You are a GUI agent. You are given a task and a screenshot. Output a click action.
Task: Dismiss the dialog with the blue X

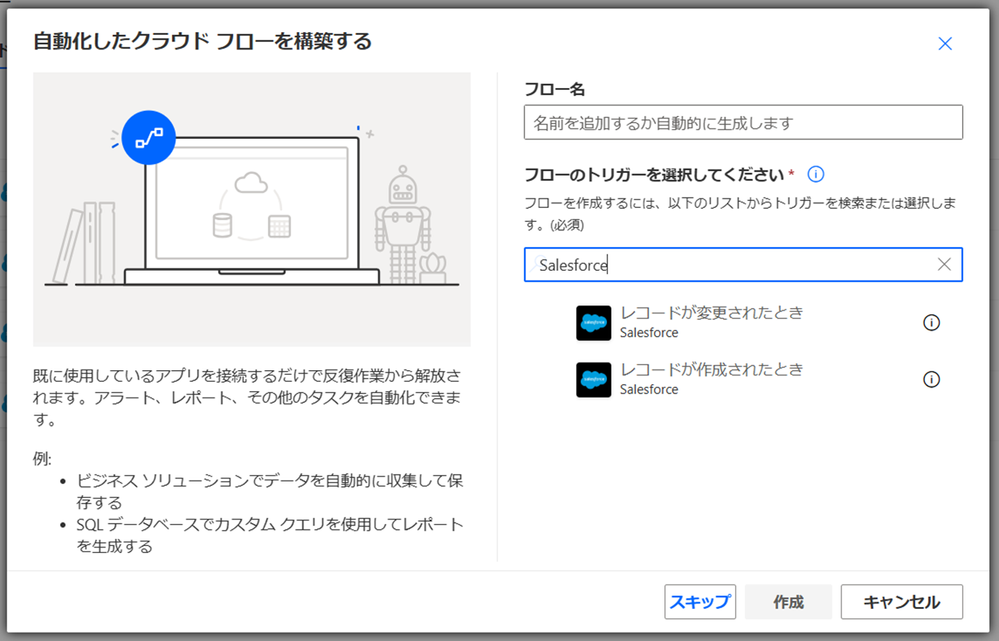pos(944,43)
